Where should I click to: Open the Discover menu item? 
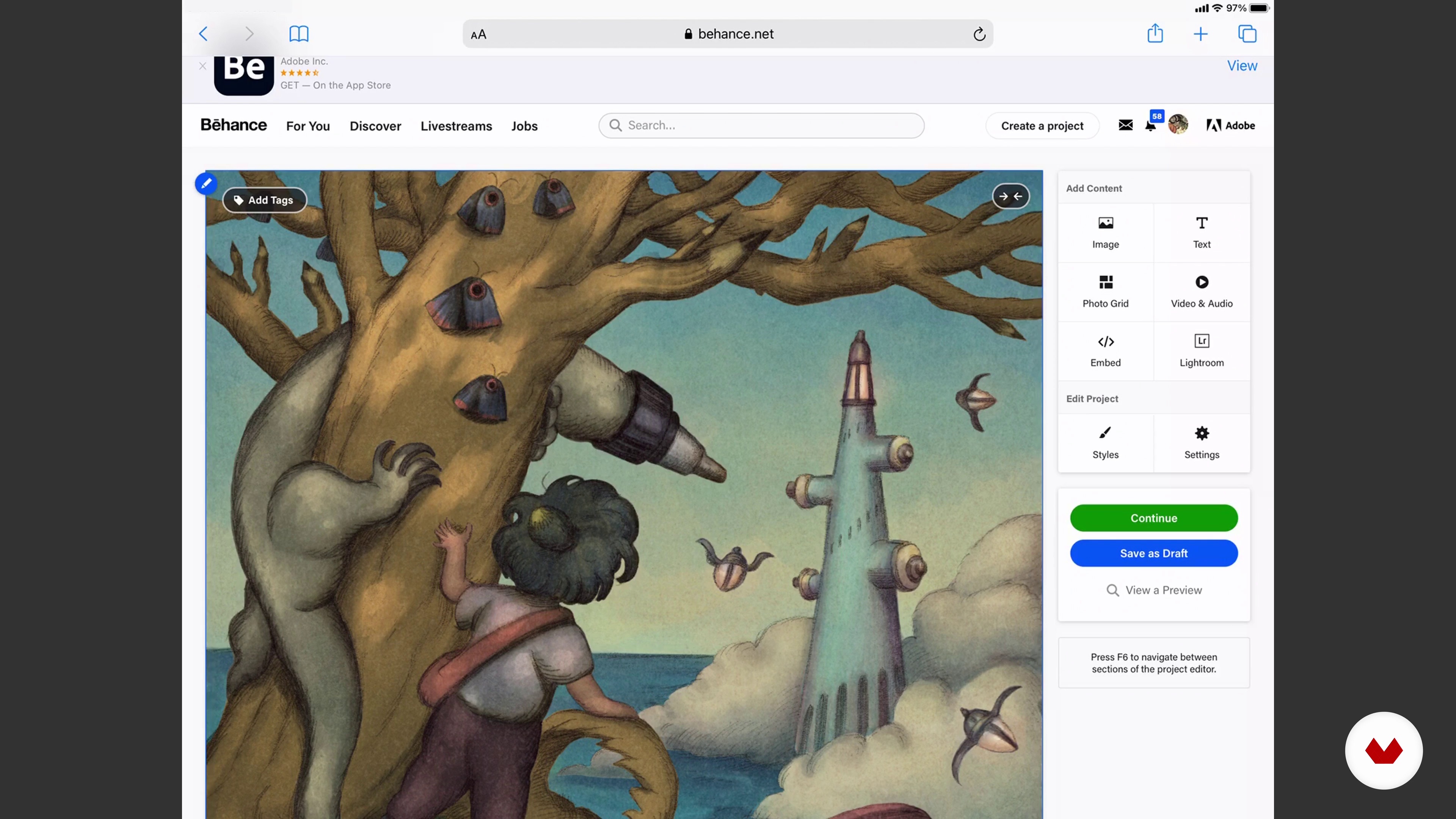point(375,126)
